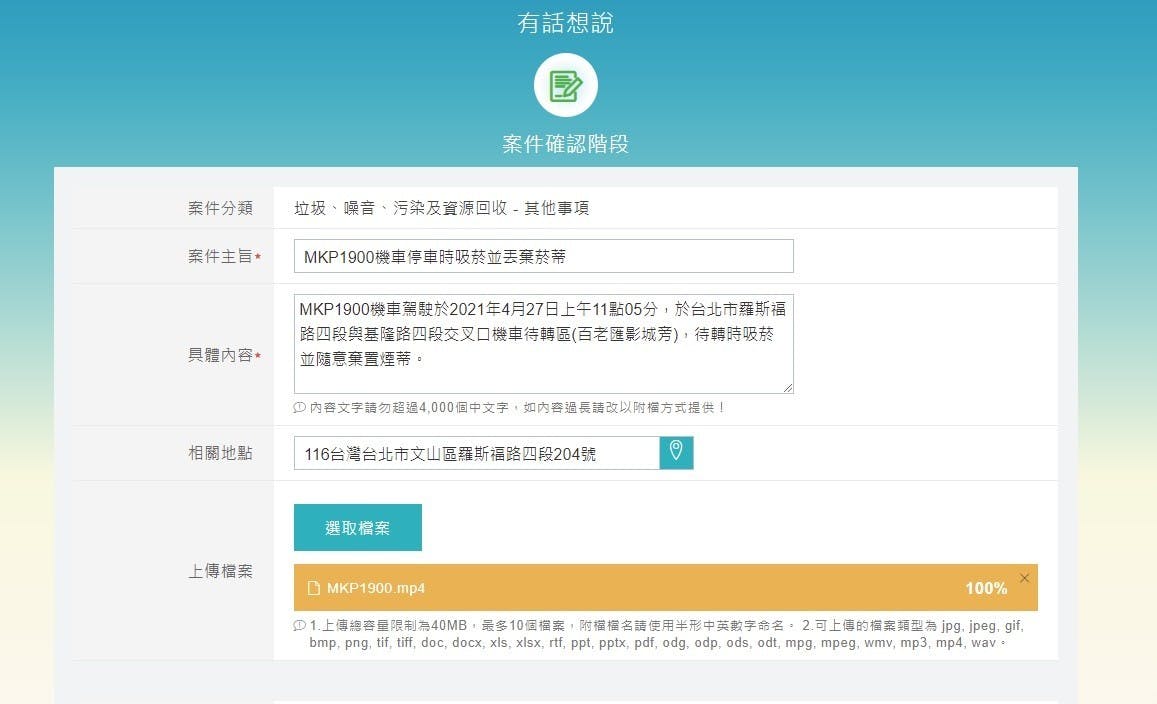Click the 具體內容 field label
Viewport: 1157px width, 704px height.
click(x=220, y=355)
